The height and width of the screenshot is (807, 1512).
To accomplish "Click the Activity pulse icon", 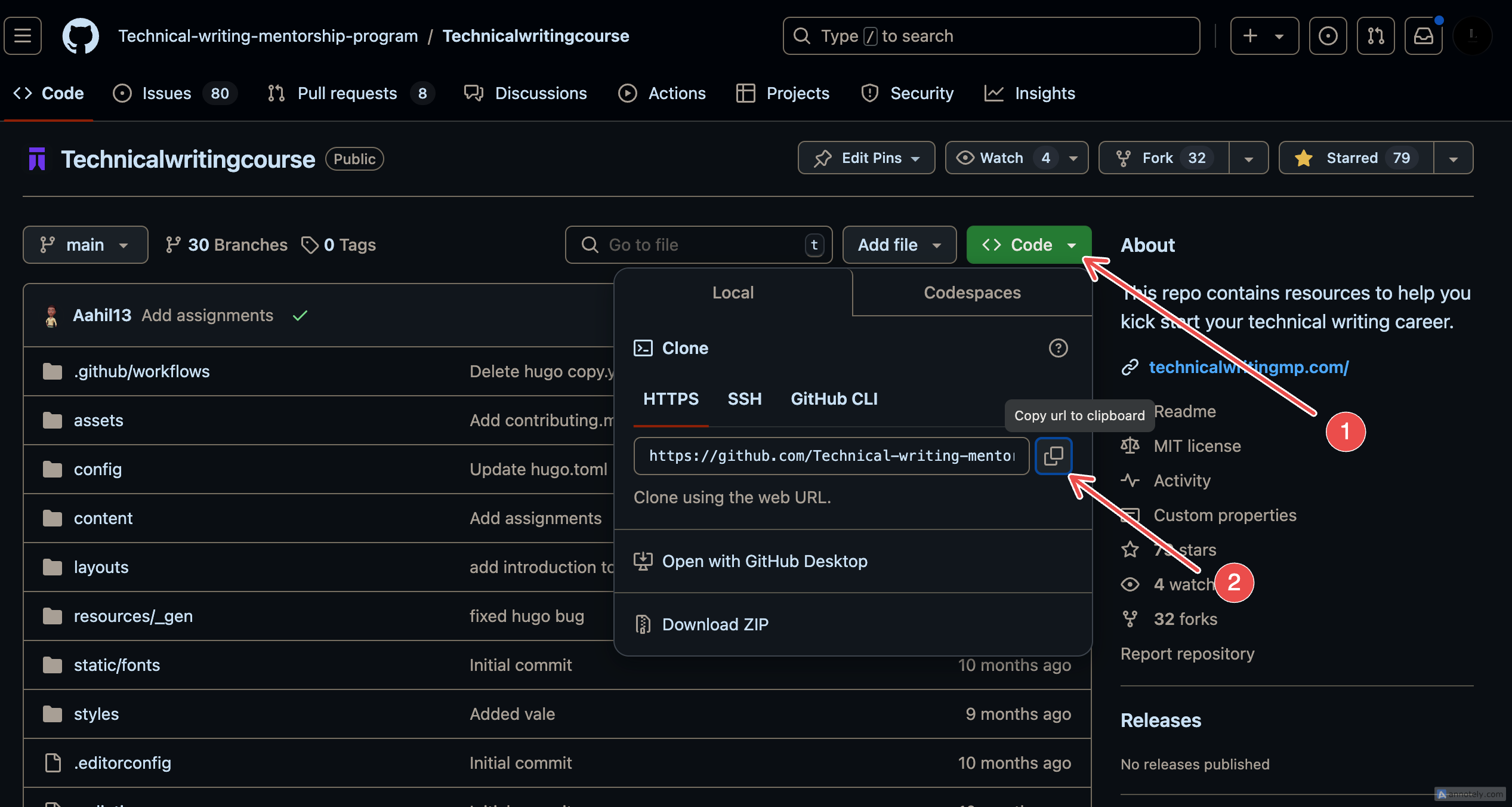I will click(1130, 480).
